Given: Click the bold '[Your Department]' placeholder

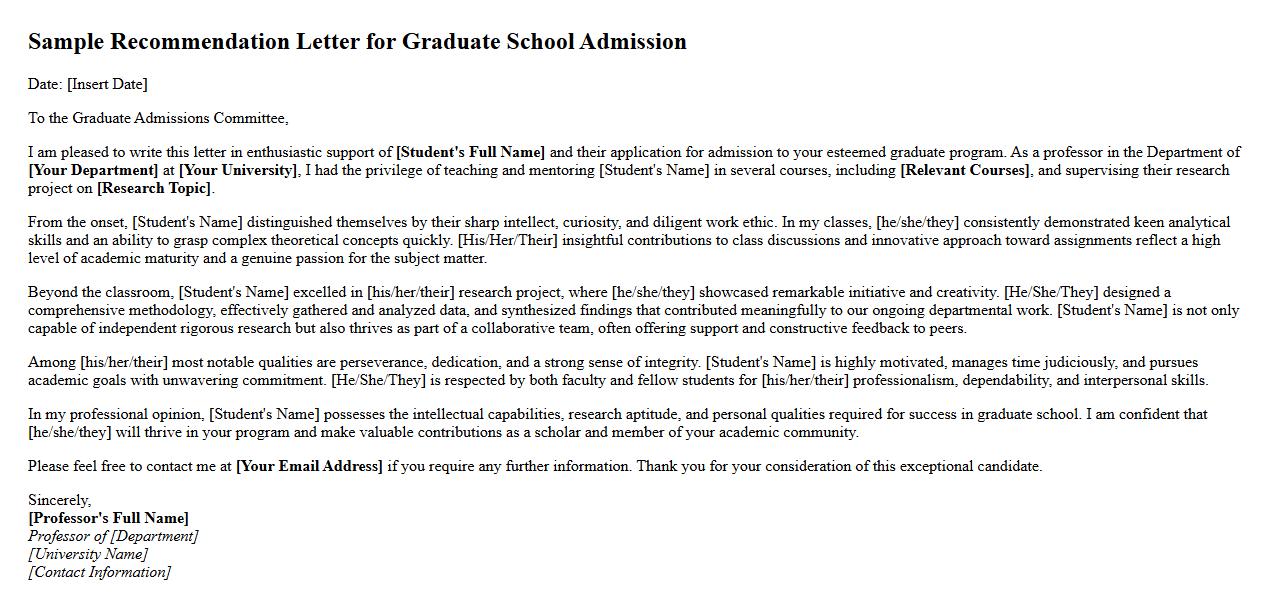Looking at the screenshot, I should 93,170.
